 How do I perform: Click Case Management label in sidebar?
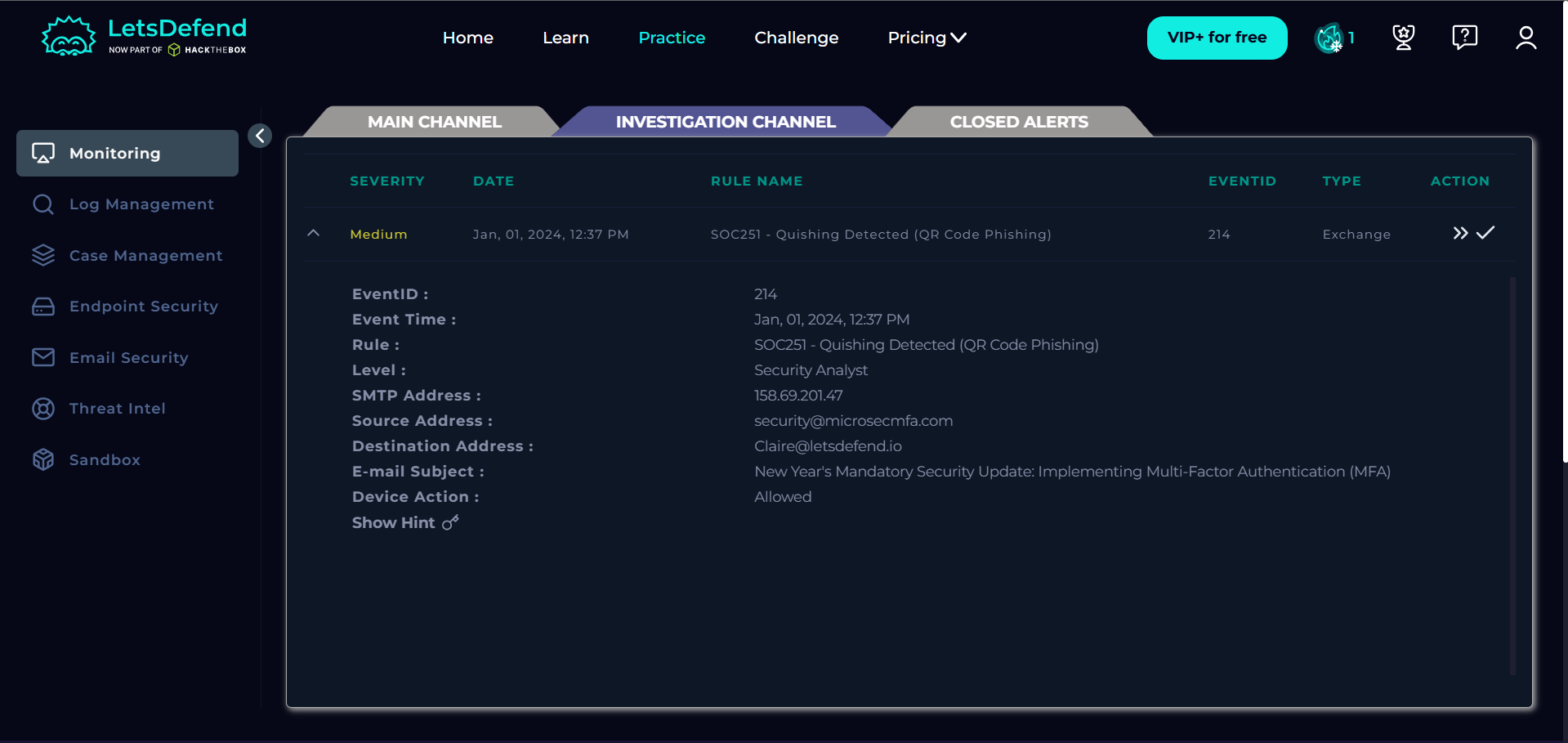pyautogui.click(x=145, y=256)
